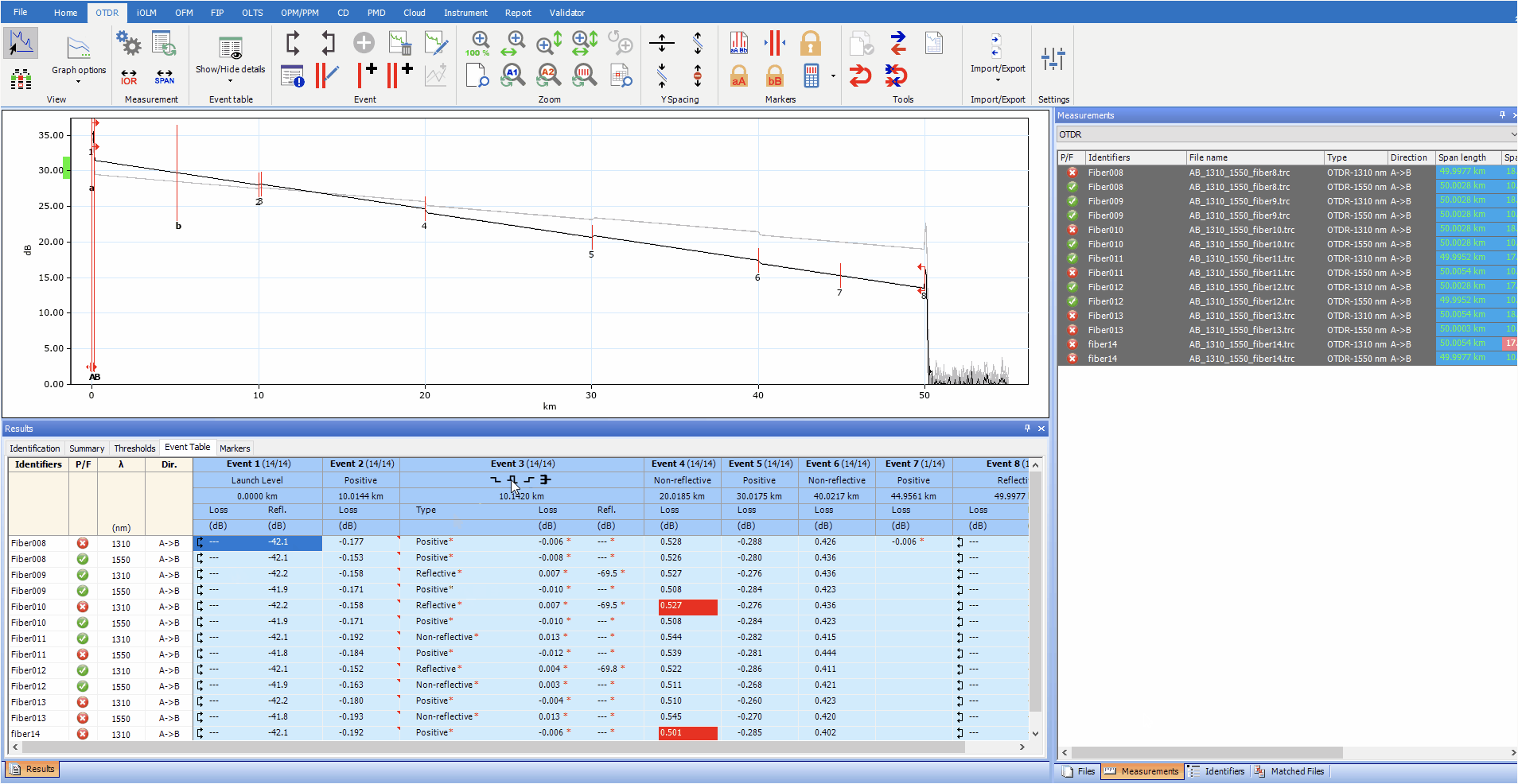1518x784 pixels.
Task: Toggle the Results panel pin icon
Action: [x=1027, y=429]
